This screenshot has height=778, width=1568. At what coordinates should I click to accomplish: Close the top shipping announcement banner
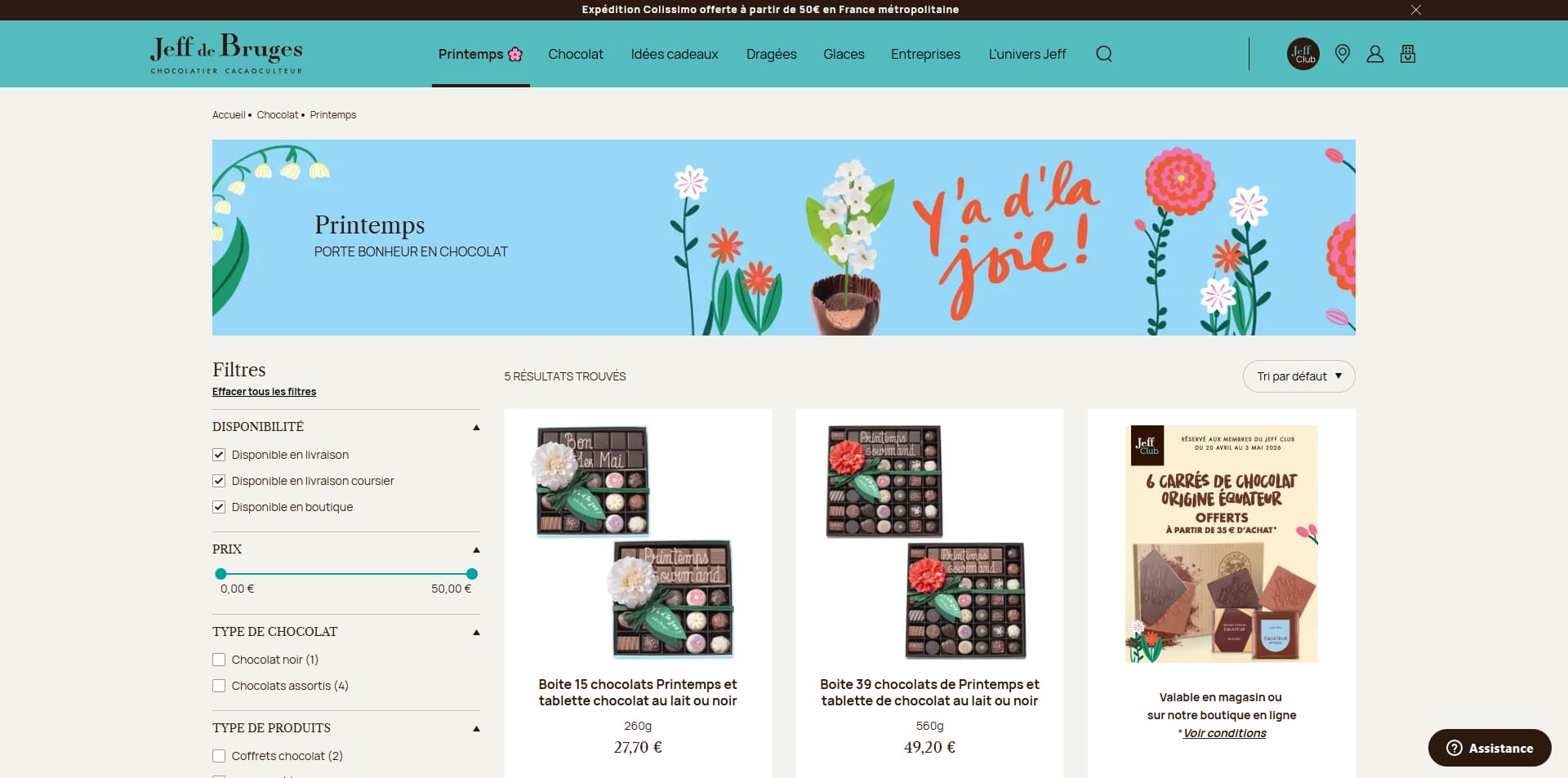pyautogui.click(x=1416, y=10)
